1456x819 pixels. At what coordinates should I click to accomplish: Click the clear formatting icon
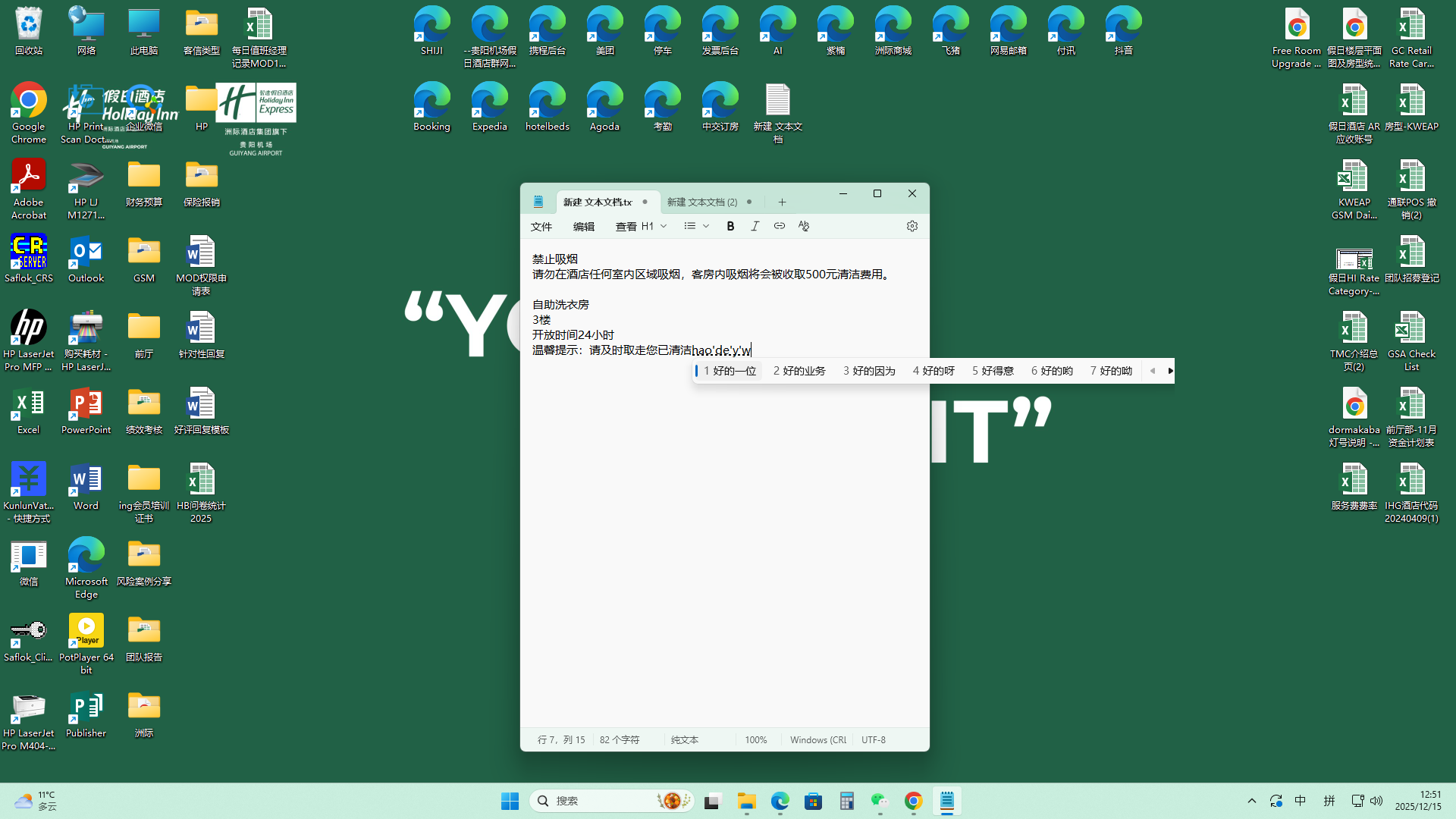pos(804,226)
